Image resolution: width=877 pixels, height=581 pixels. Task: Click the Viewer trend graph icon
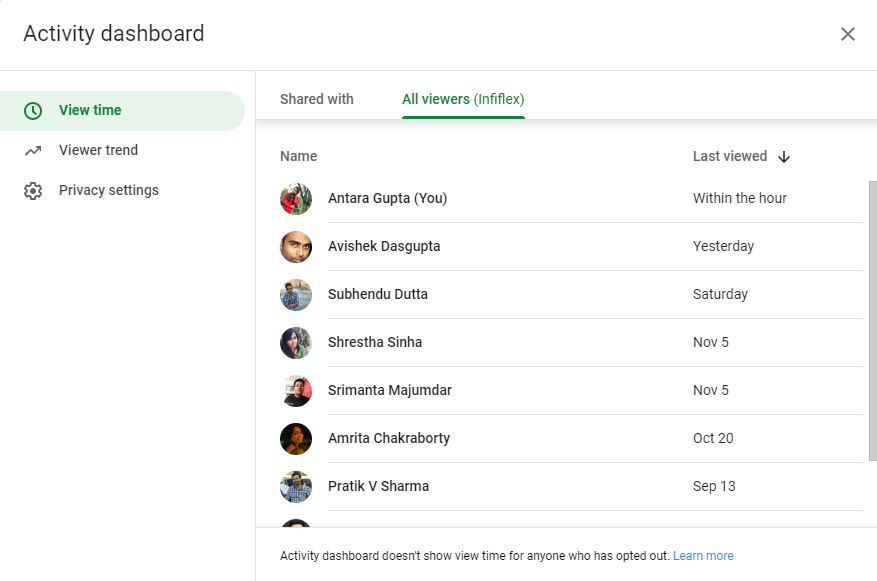(x=33, y=150)
